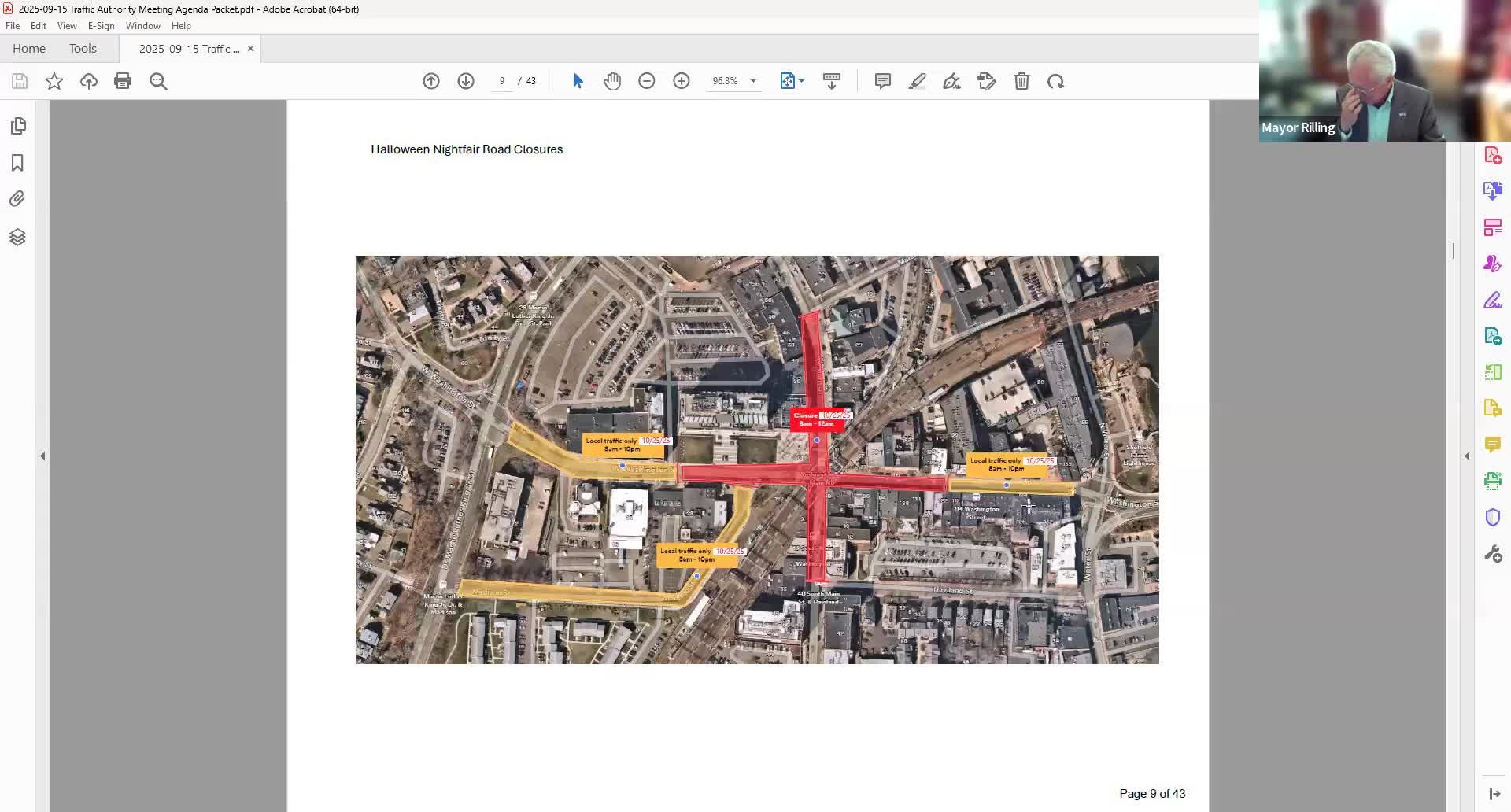This screenshot has height=812, width=1511.
Task: Zoom in with the plus button
Action: (x=682, y=81)
